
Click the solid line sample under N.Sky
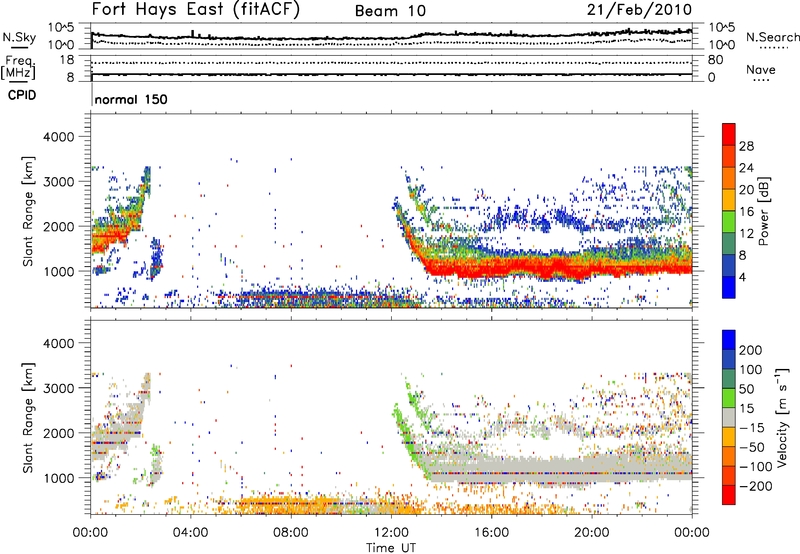click(x=19, y=48)
